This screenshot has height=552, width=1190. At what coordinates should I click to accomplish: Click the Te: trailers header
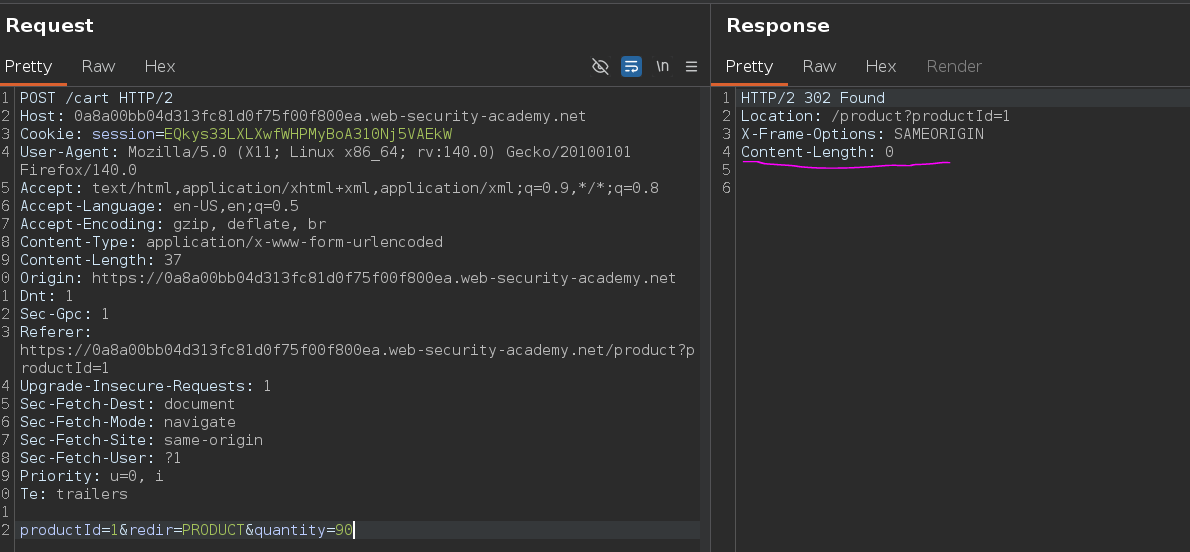pyautogui.click(x=74, y=494)
